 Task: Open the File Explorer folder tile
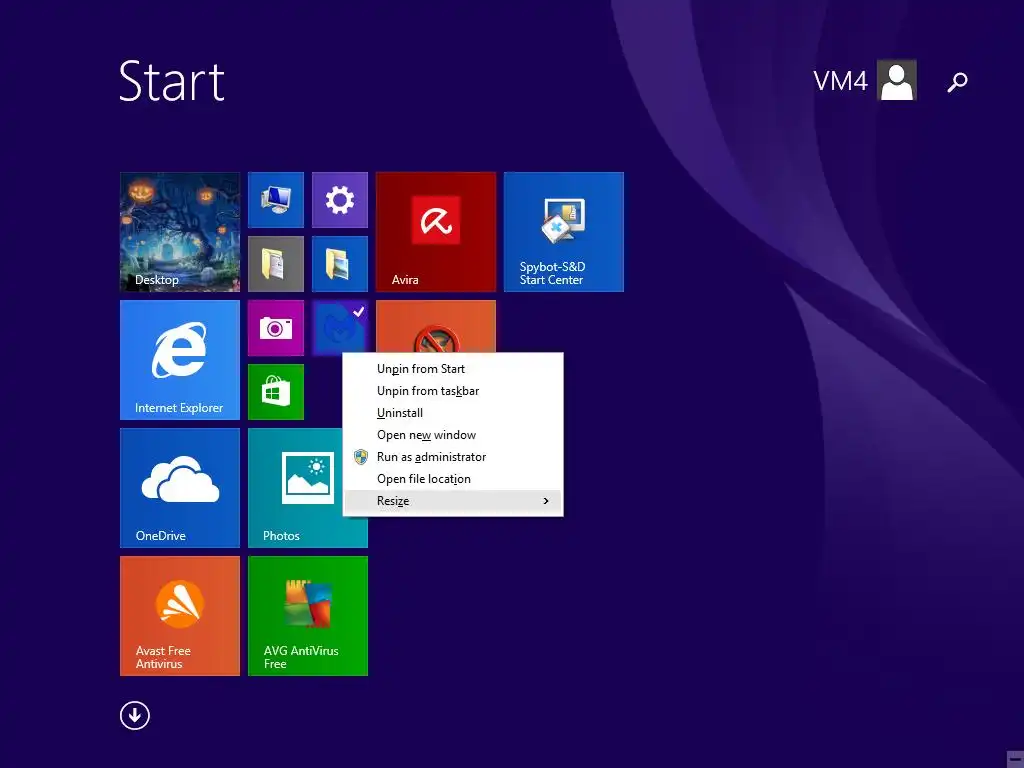click(x=340, y=264)
